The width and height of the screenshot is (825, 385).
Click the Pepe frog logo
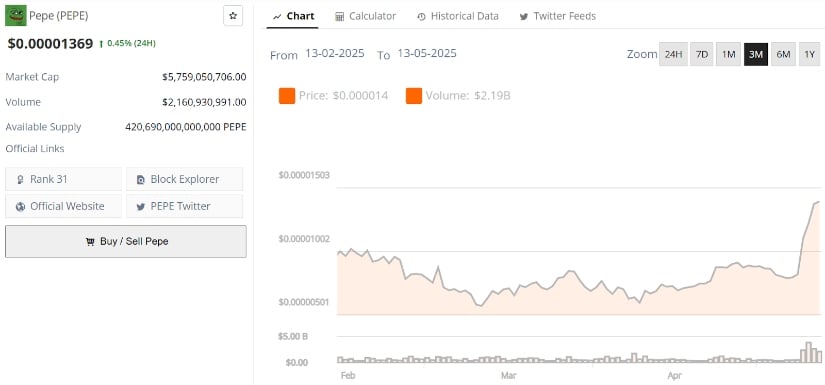[x=16, y=16]
